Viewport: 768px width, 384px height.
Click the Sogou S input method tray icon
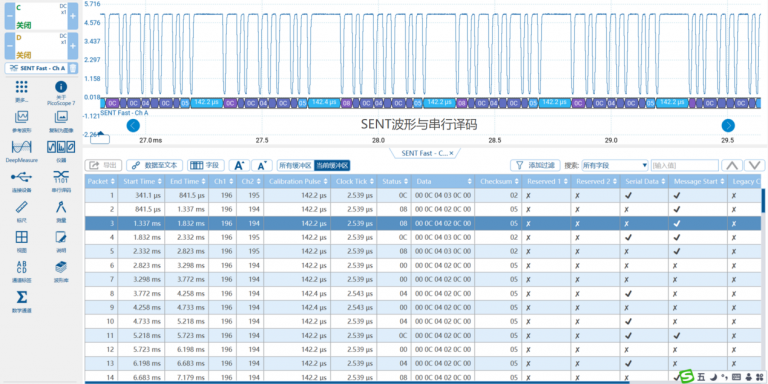pos(688,376)
